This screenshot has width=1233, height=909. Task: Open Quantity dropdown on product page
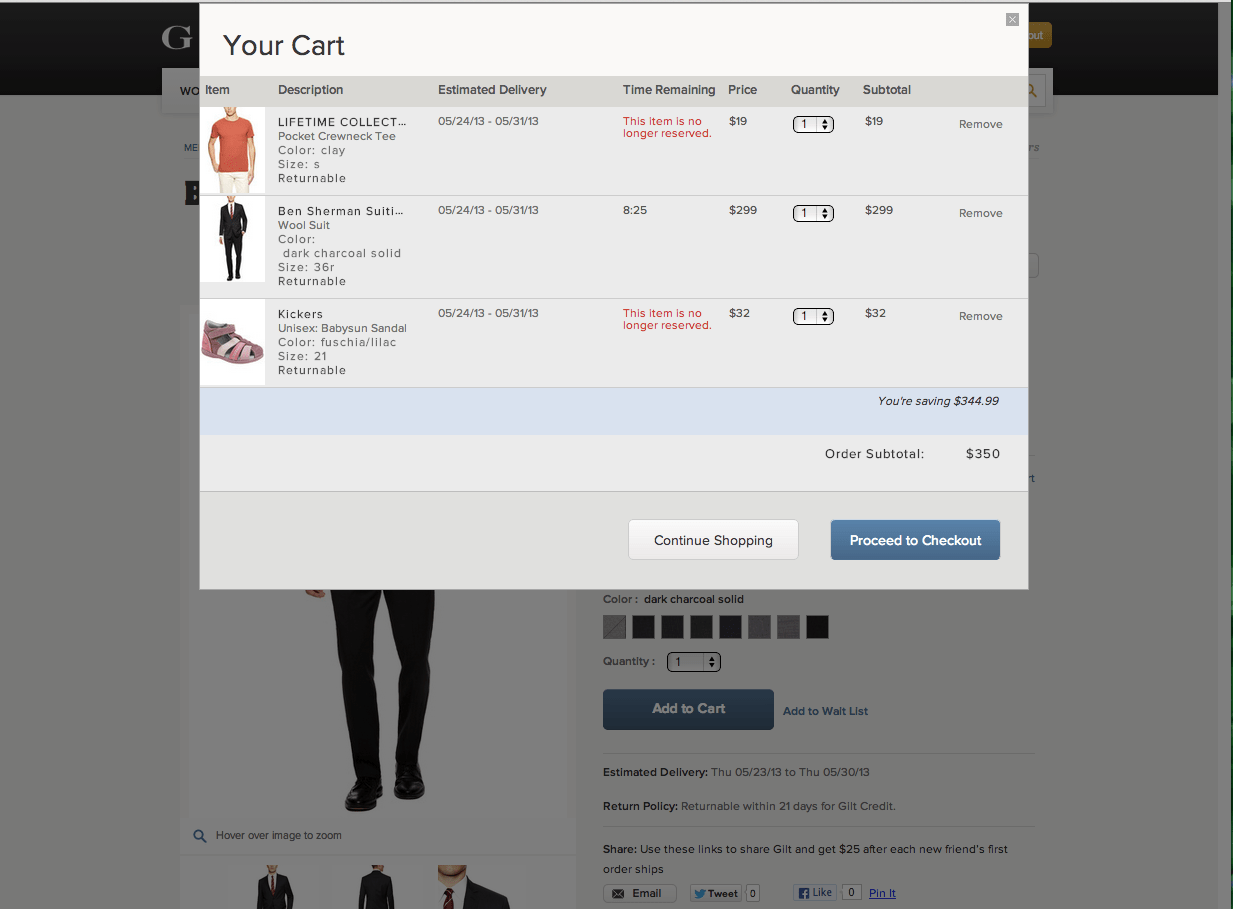click(693, 661)
